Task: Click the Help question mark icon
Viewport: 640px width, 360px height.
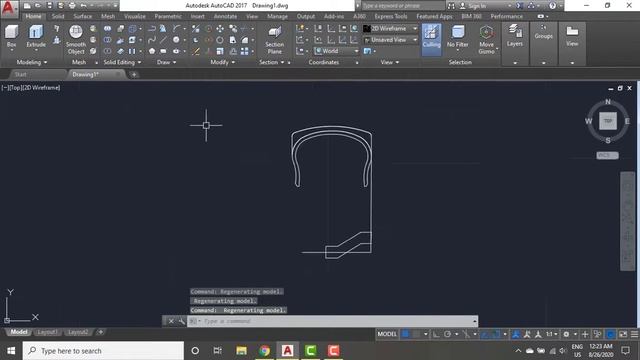Action: 553,6
